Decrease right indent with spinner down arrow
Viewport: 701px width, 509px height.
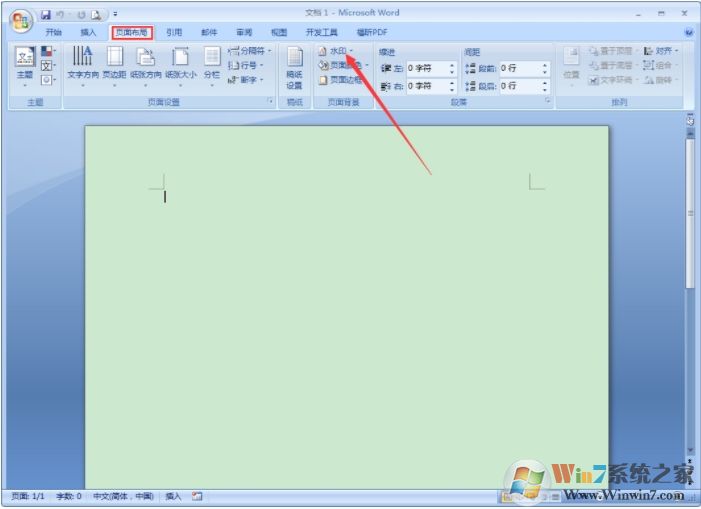point(452,89)
